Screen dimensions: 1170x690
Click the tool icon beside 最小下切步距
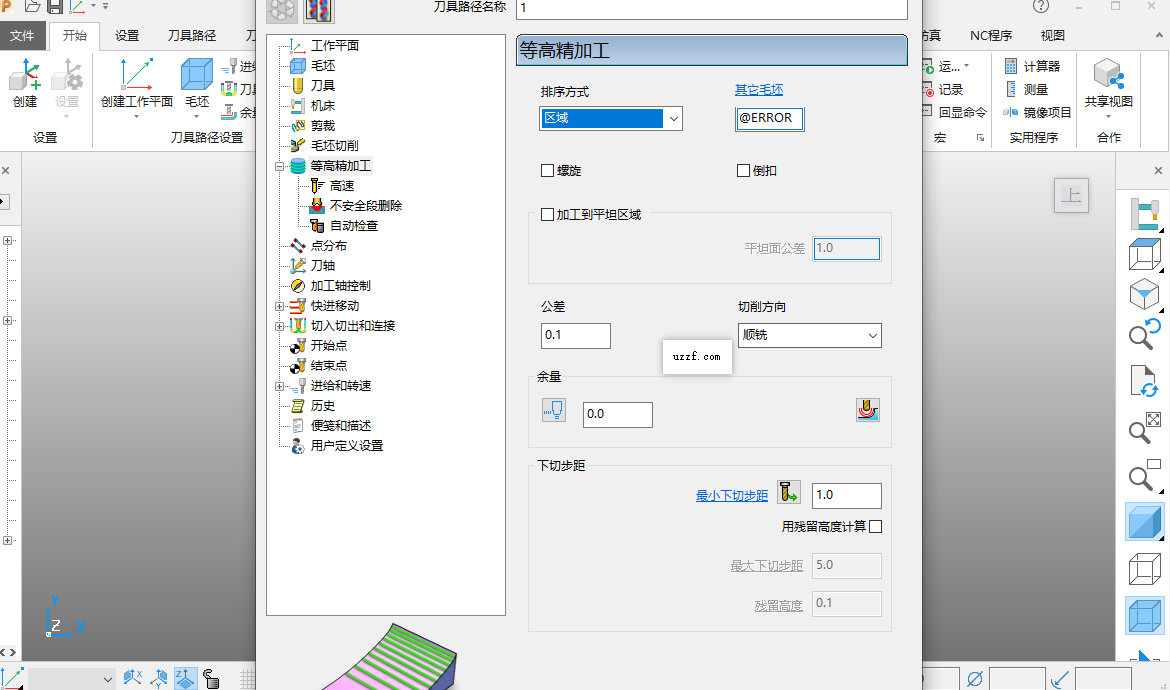789,493
